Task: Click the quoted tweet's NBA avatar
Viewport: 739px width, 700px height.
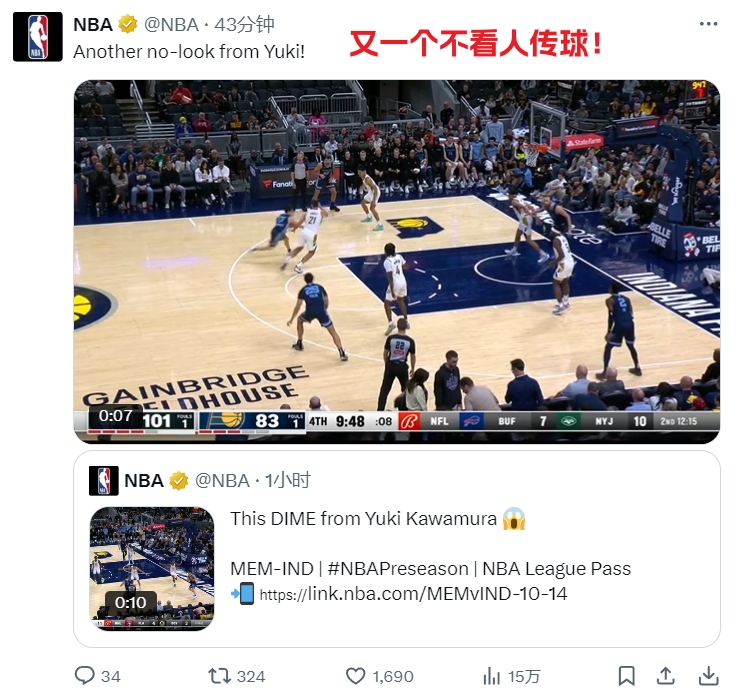Action: tap(104, 481)
